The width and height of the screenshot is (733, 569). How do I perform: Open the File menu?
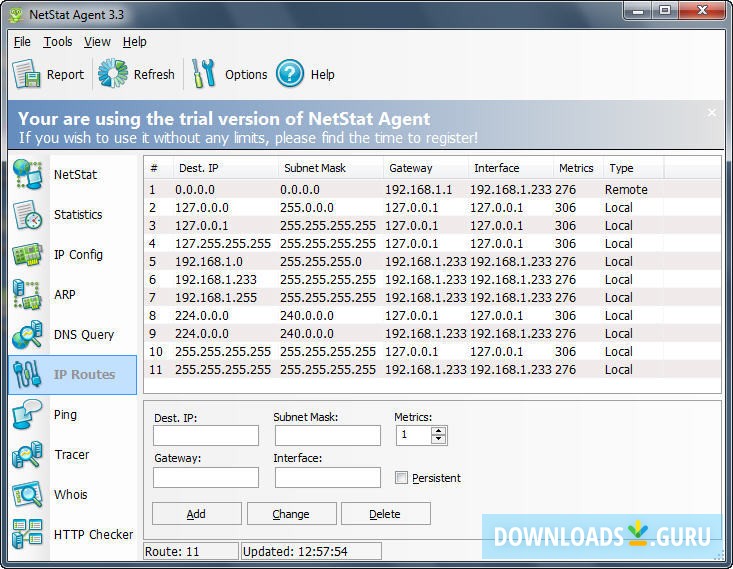point(22,42)
